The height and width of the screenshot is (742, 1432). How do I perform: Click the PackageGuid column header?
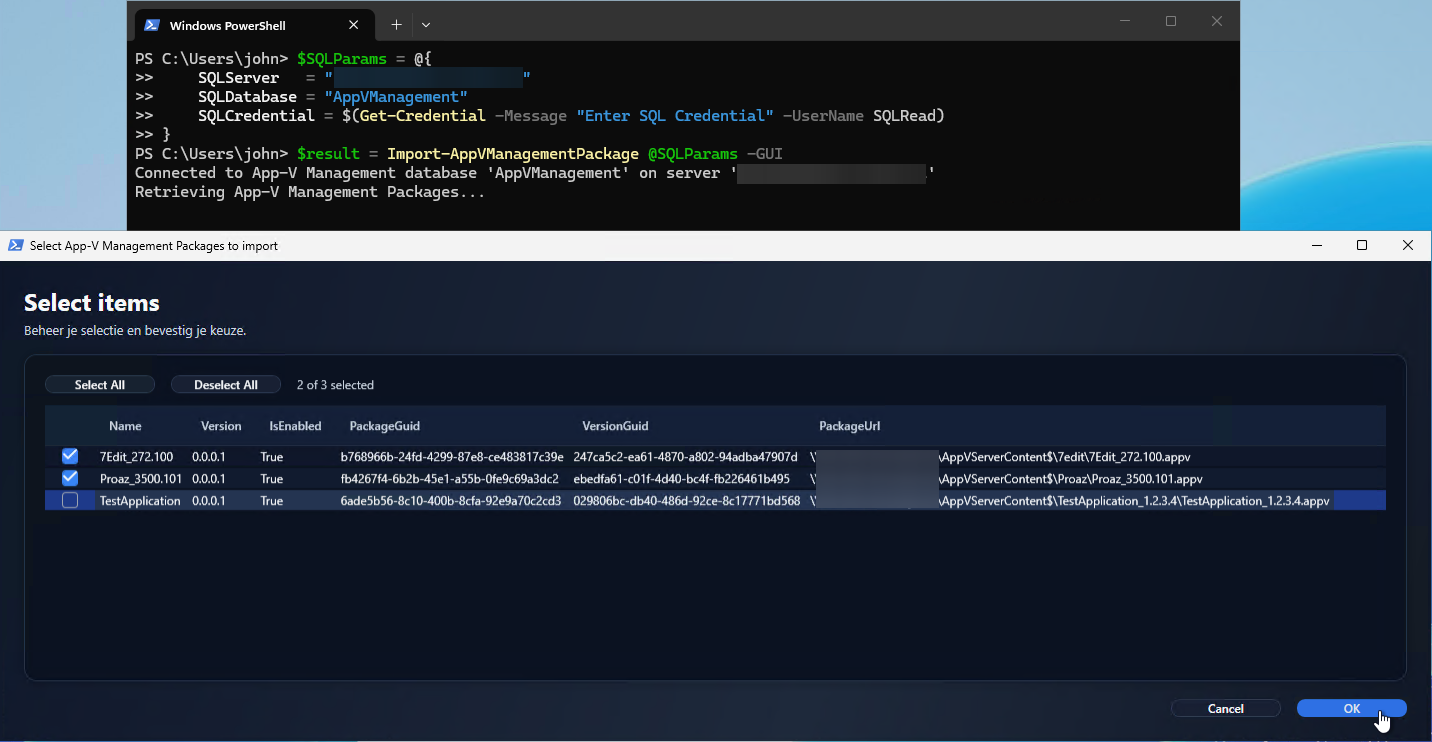coord(384,425)
